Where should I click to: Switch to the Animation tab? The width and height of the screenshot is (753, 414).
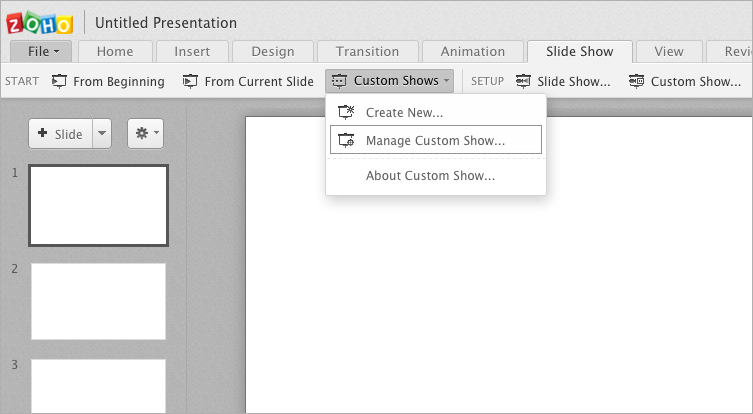(473, 52)
